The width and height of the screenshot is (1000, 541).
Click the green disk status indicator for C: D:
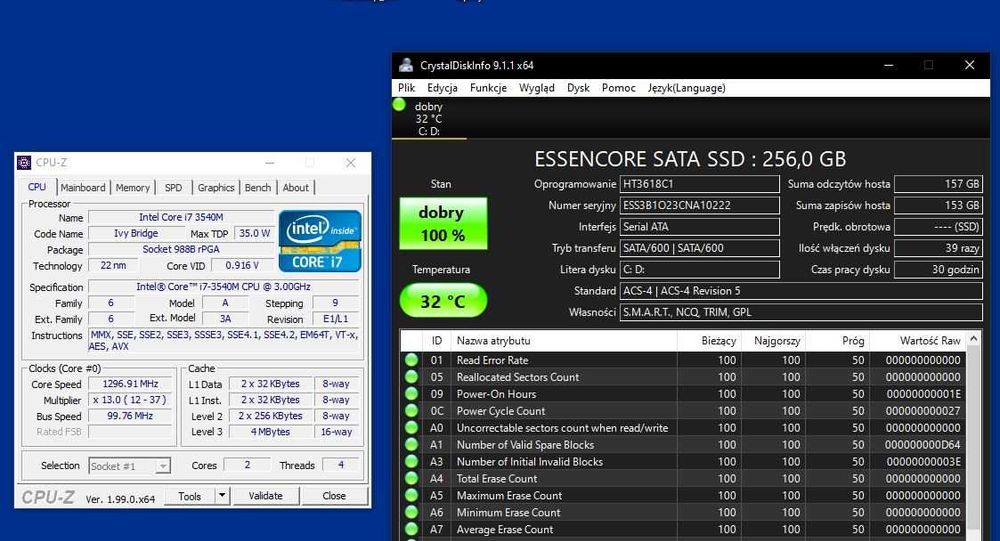coord(399,105)
